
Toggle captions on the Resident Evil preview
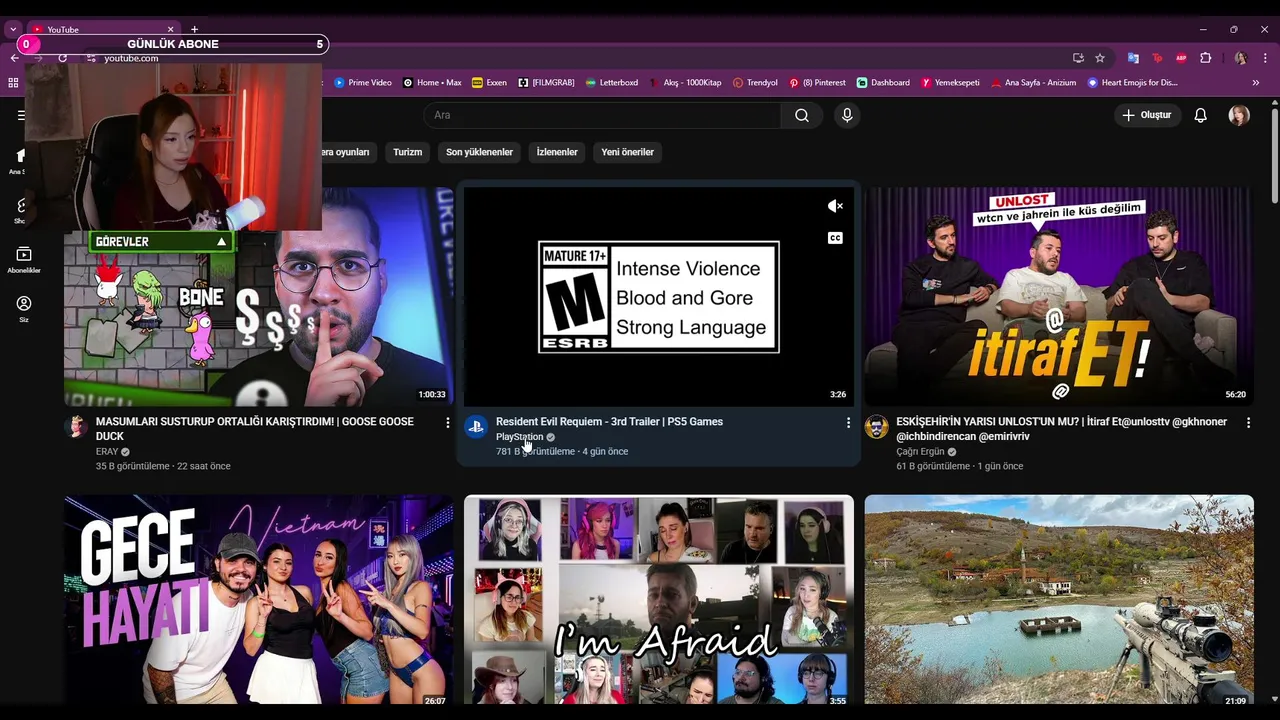pos(835,238)
